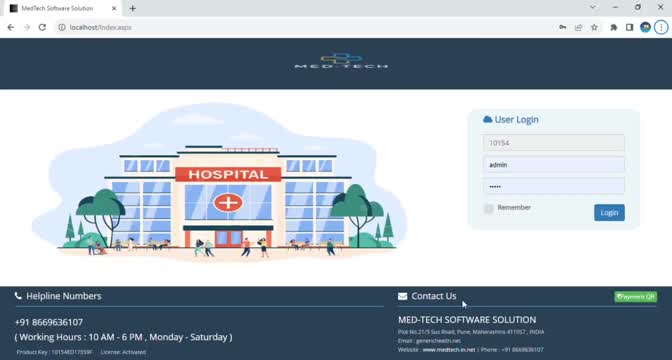The image size is (672, 360).
Task: Open the tab search chevron
Action: click(593, 7)
